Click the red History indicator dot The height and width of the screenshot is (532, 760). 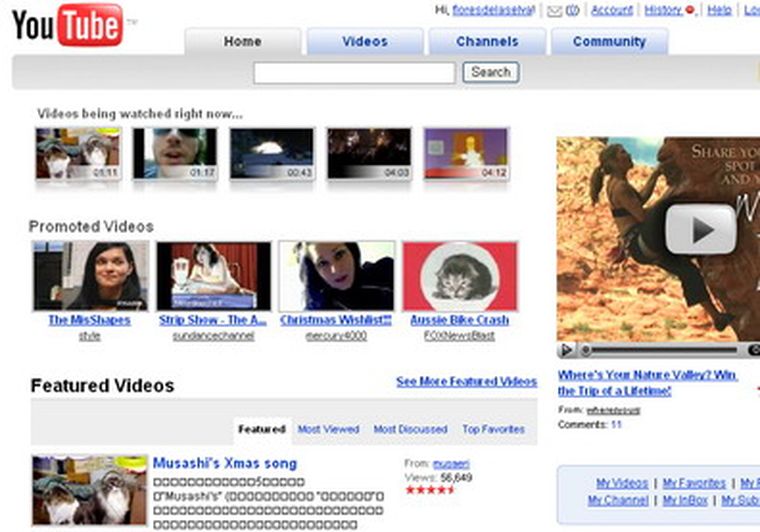pyautogui.click(x=690, y=10)
